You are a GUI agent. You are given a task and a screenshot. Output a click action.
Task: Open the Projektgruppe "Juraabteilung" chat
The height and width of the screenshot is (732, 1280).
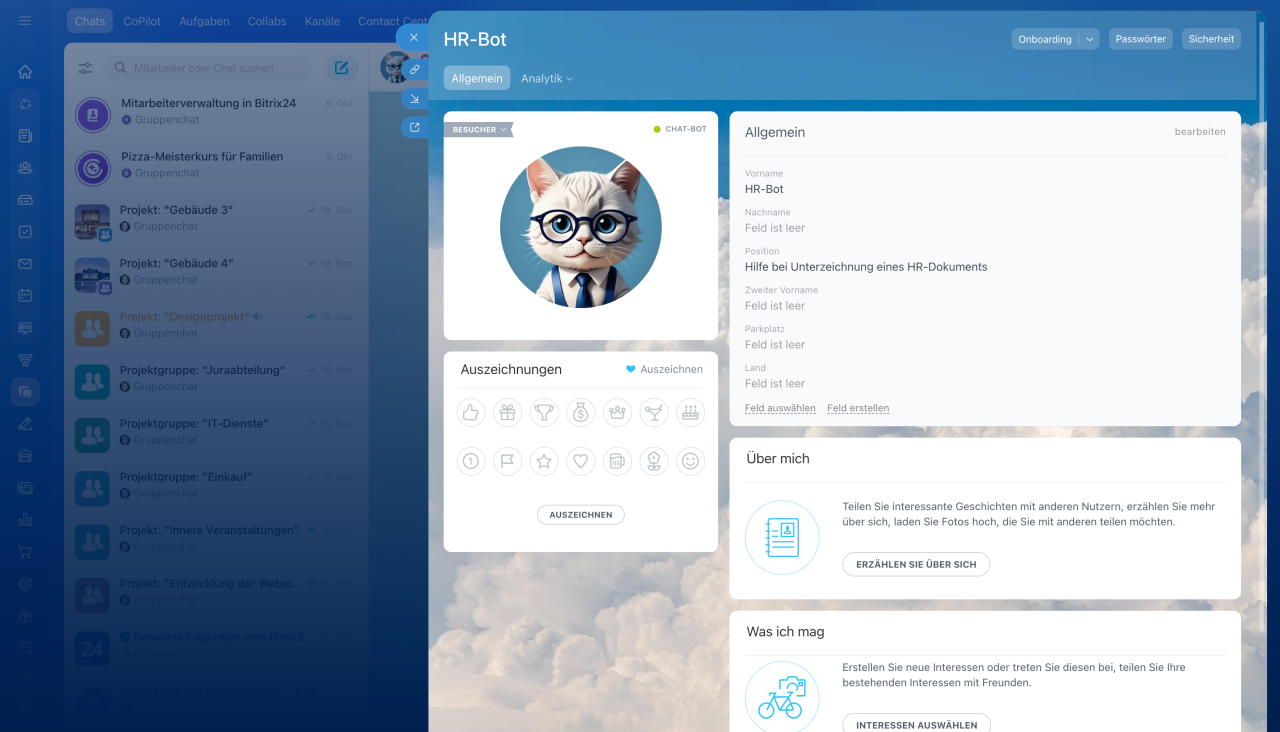[216, 381]
